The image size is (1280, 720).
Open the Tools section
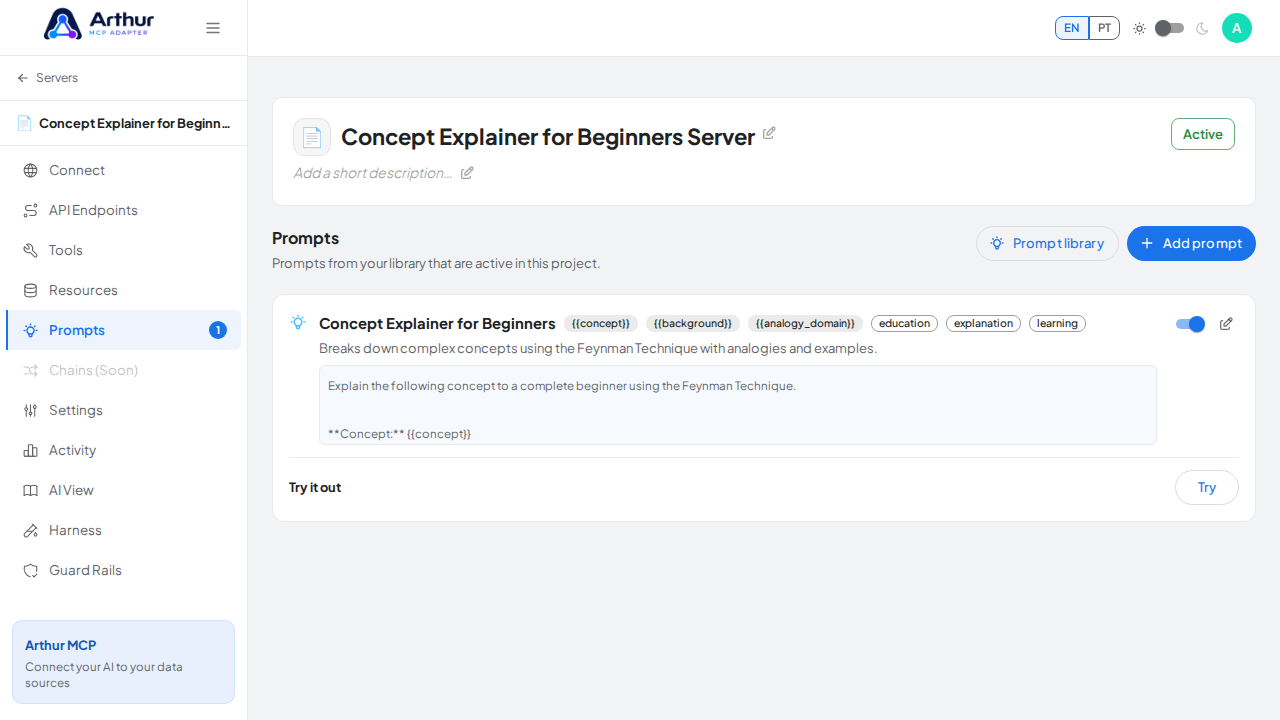tap(123, 250)
